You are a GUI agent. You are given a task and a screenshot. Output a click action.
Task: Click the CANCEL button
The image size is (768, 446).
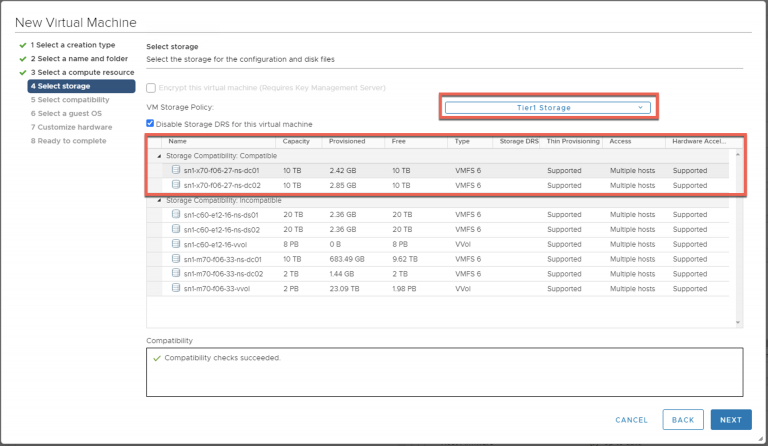pyautogui.click(x=631, y=420)
